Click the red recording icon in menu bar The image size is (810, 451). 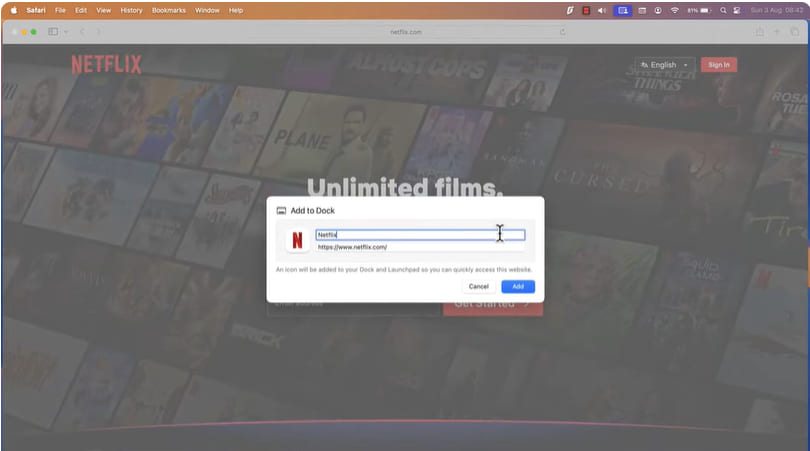click(586, 10)
